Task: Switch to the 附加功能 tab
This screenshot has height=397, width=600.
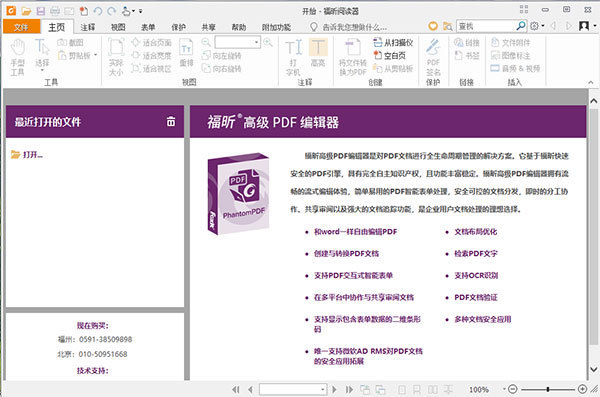Action: tap(276, 27)
